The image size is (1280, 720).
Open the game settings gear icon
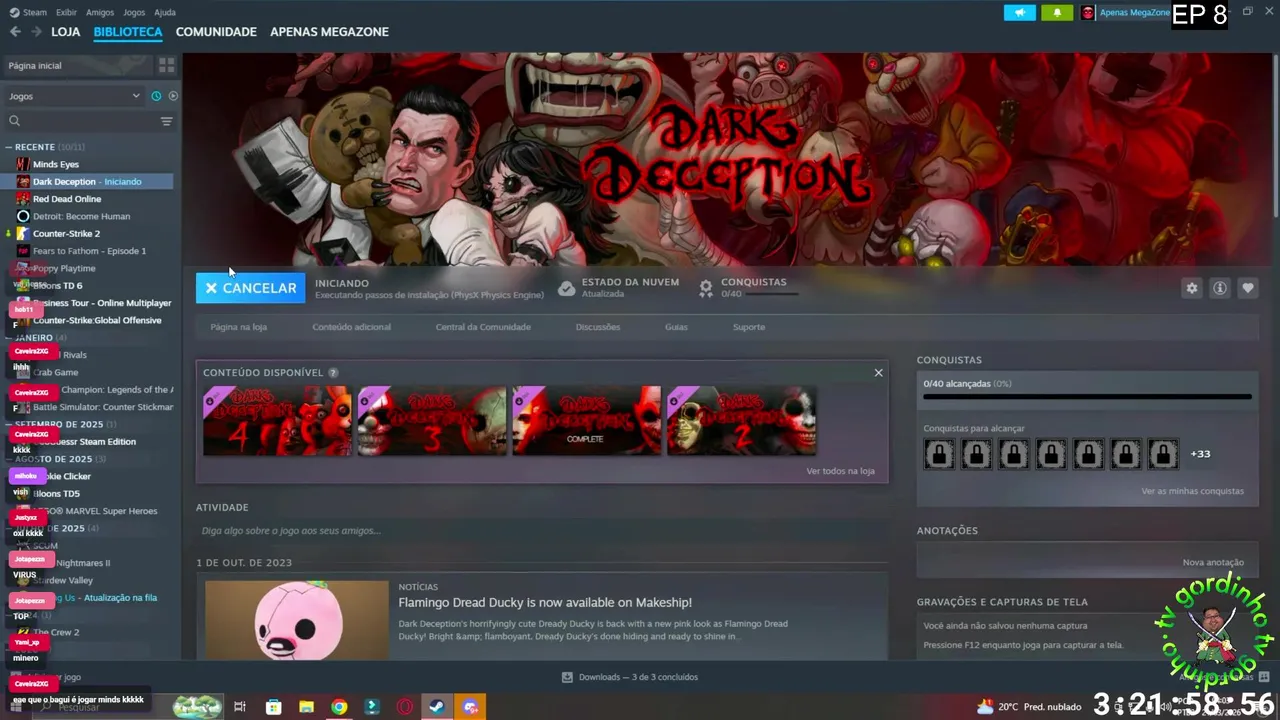[1191, 288]
